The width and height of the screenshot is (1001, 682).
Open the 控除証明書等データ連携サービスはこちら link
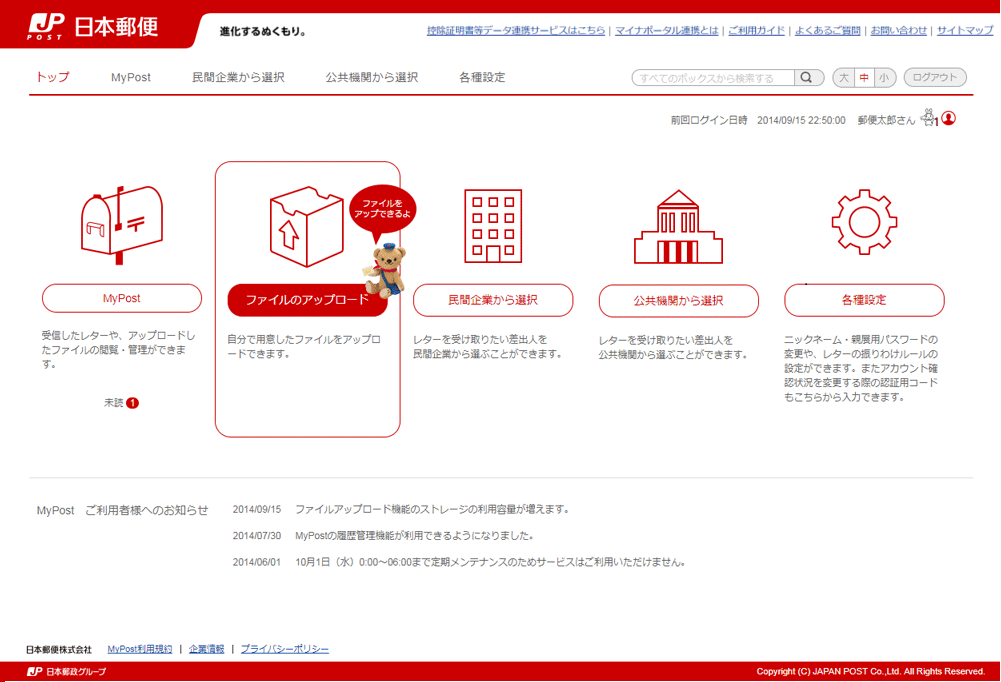click(516, 30)
